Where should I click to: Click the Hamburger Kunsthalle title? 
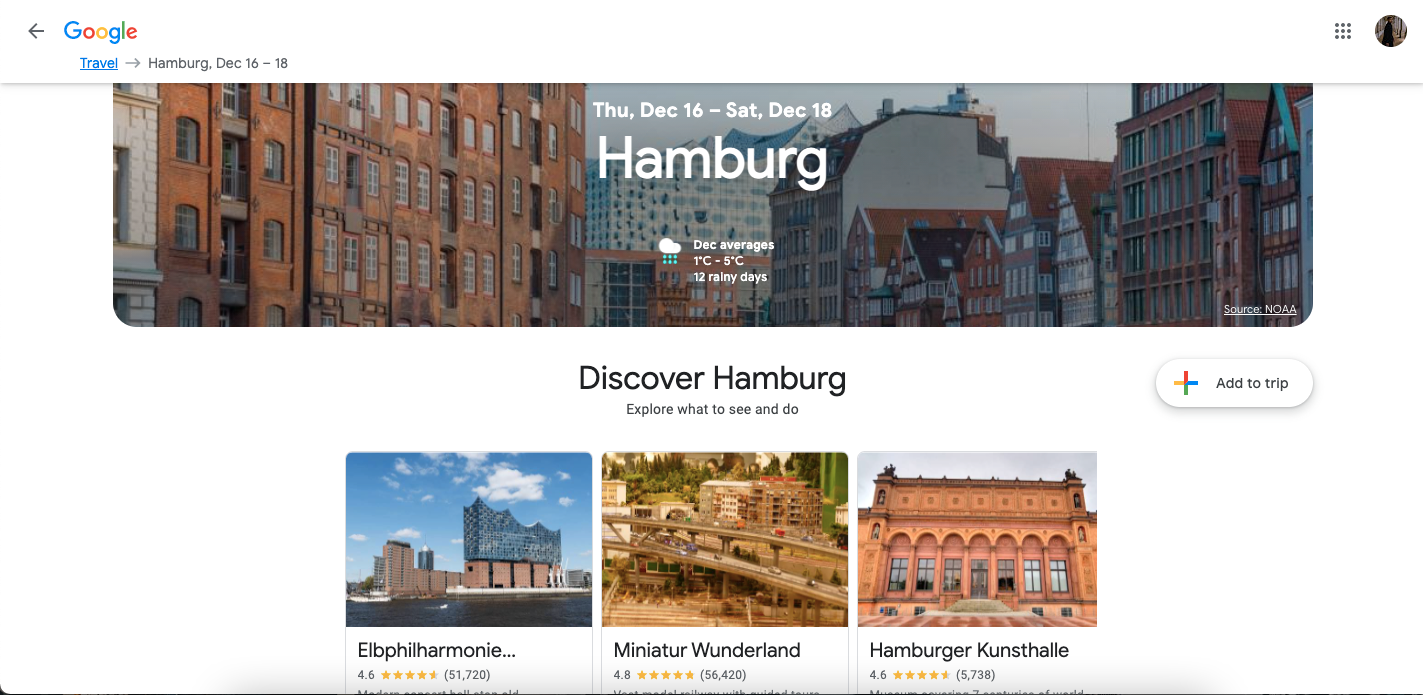(969, 650)
